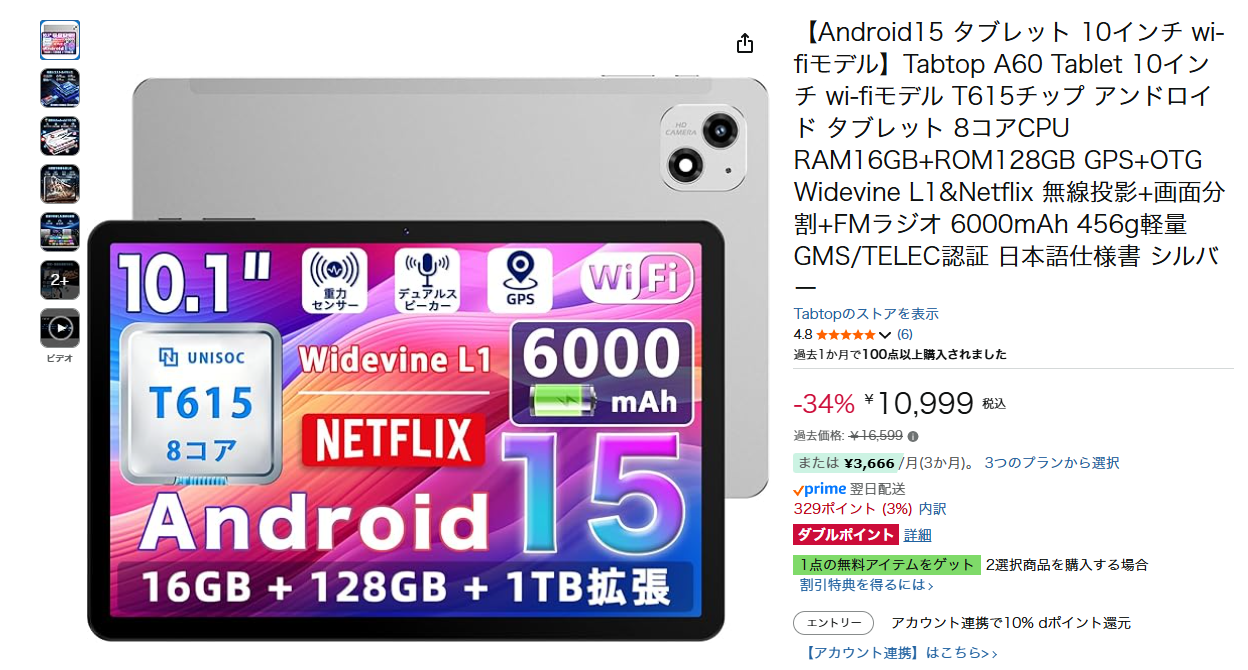The width and height of the screenshot is (1248, 670).
Task: Select the fifth product thumbnail
Action: (60, 232)
